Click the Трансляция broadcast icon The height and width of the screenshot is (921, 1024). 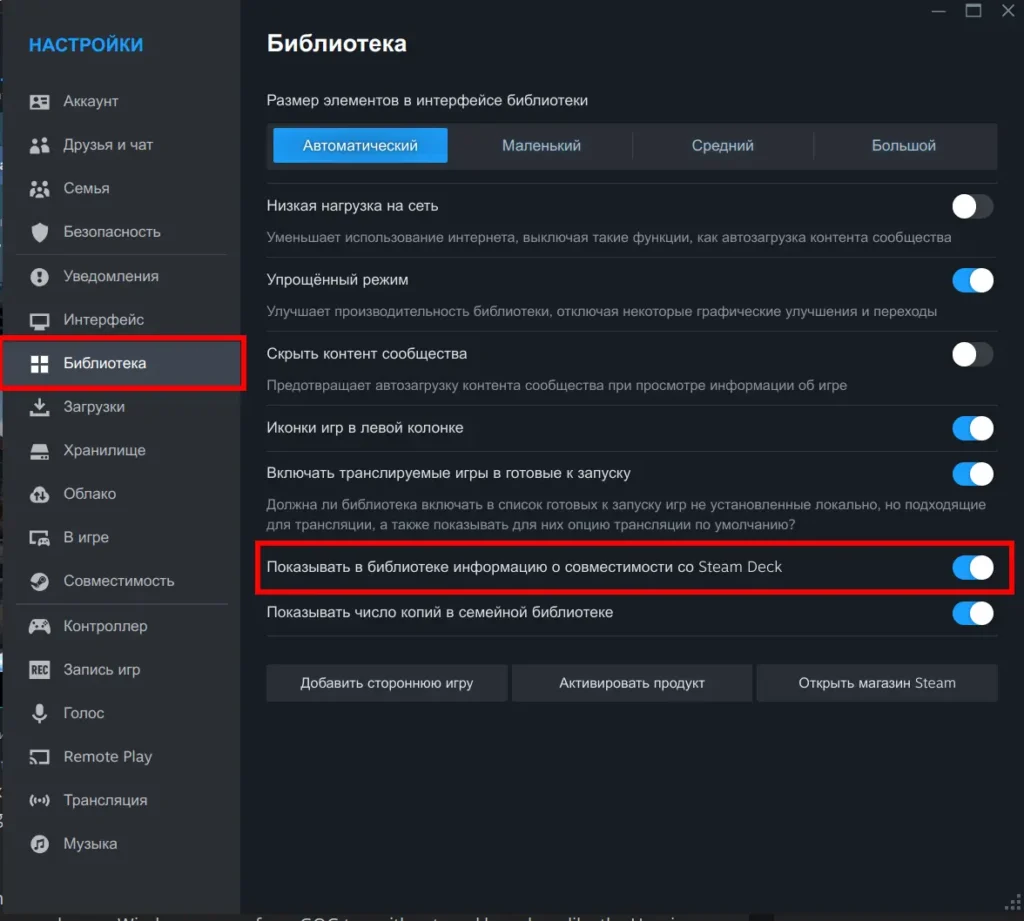click(x=39, y=800)
